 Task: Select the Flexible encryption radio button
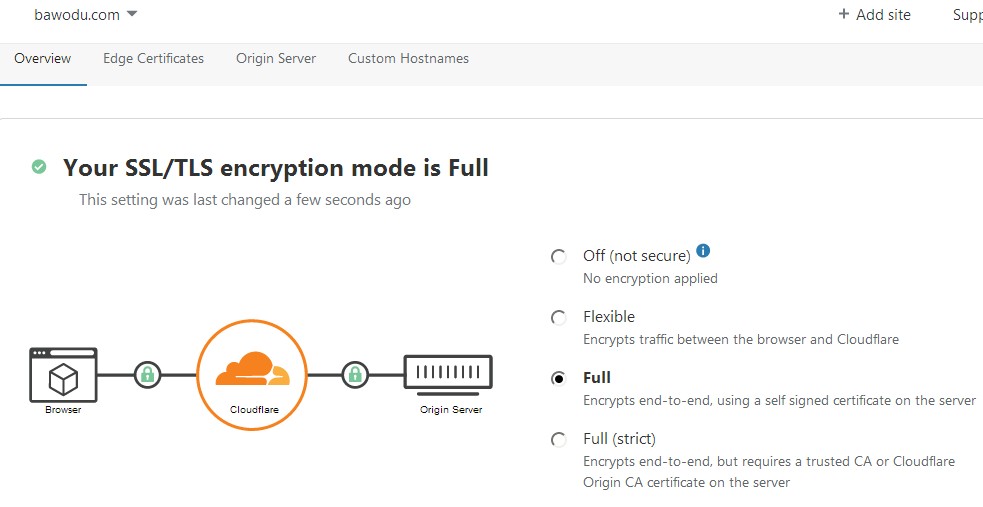click(x=558, y=318)
